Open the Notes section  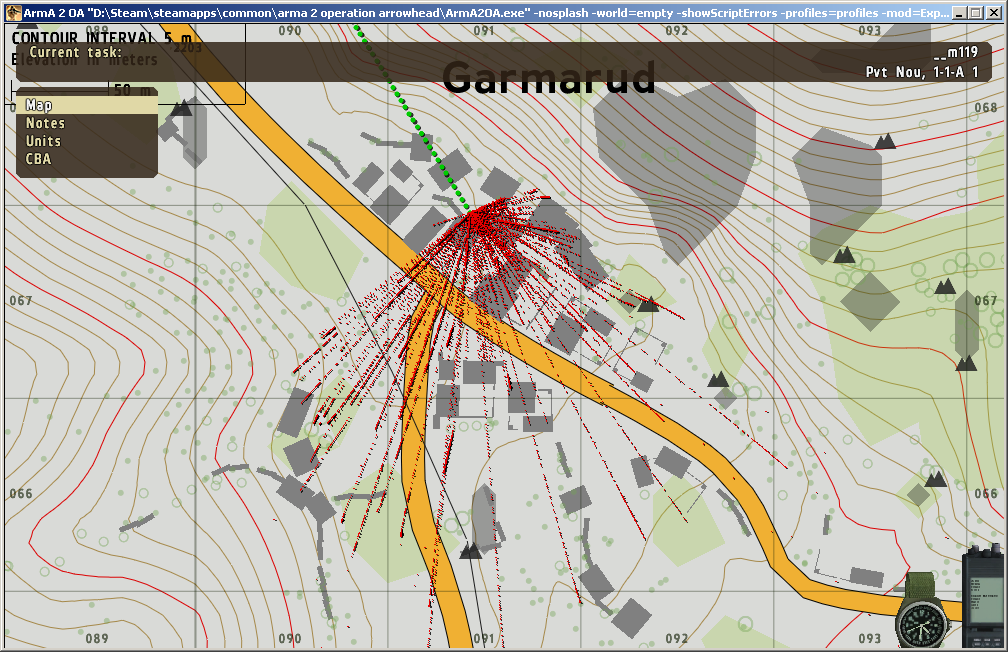tap(45, 123)
